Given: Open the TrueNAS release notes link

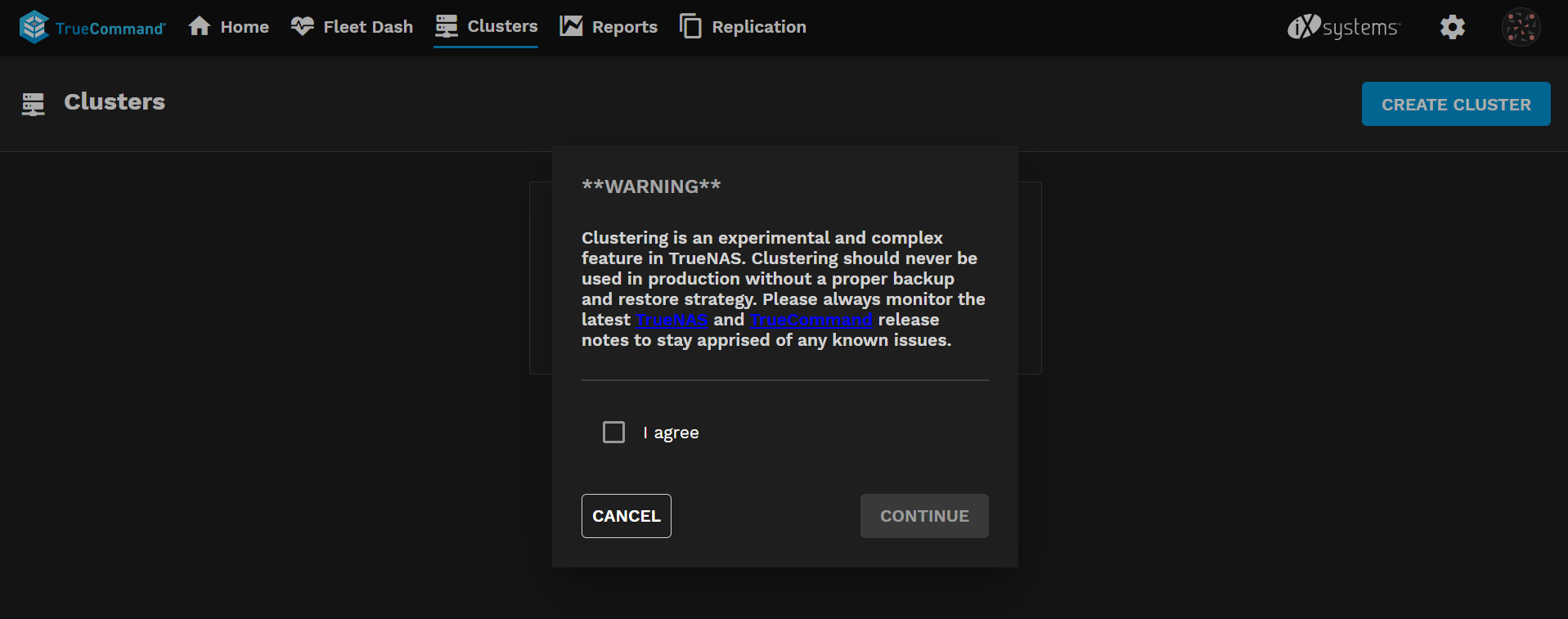Looking at the screenshot, I should pos(672,320).
